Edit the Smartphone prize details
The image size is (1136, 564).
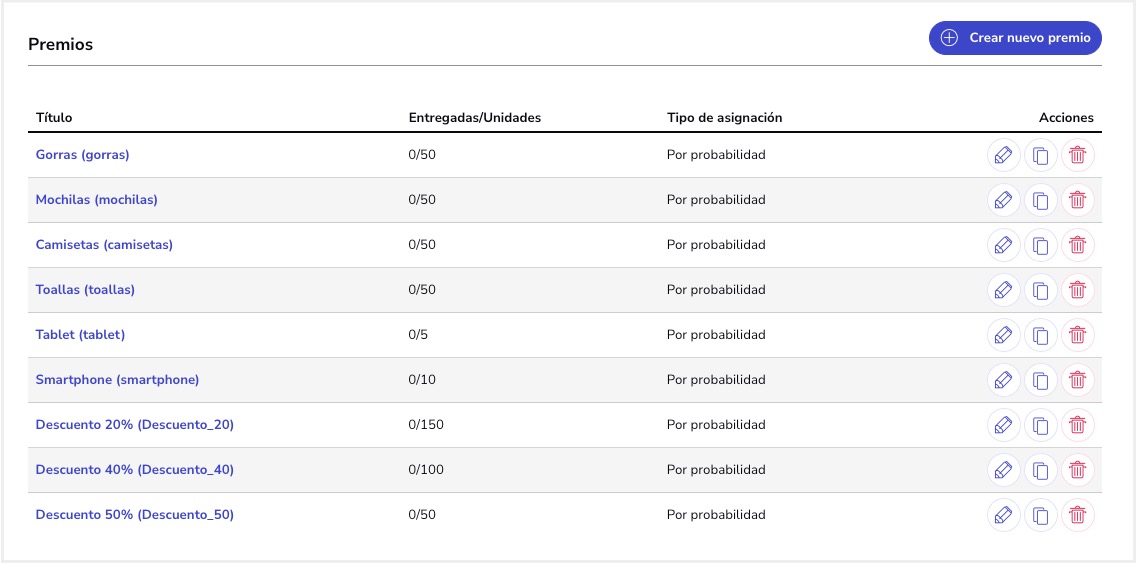coord(1003,380)
